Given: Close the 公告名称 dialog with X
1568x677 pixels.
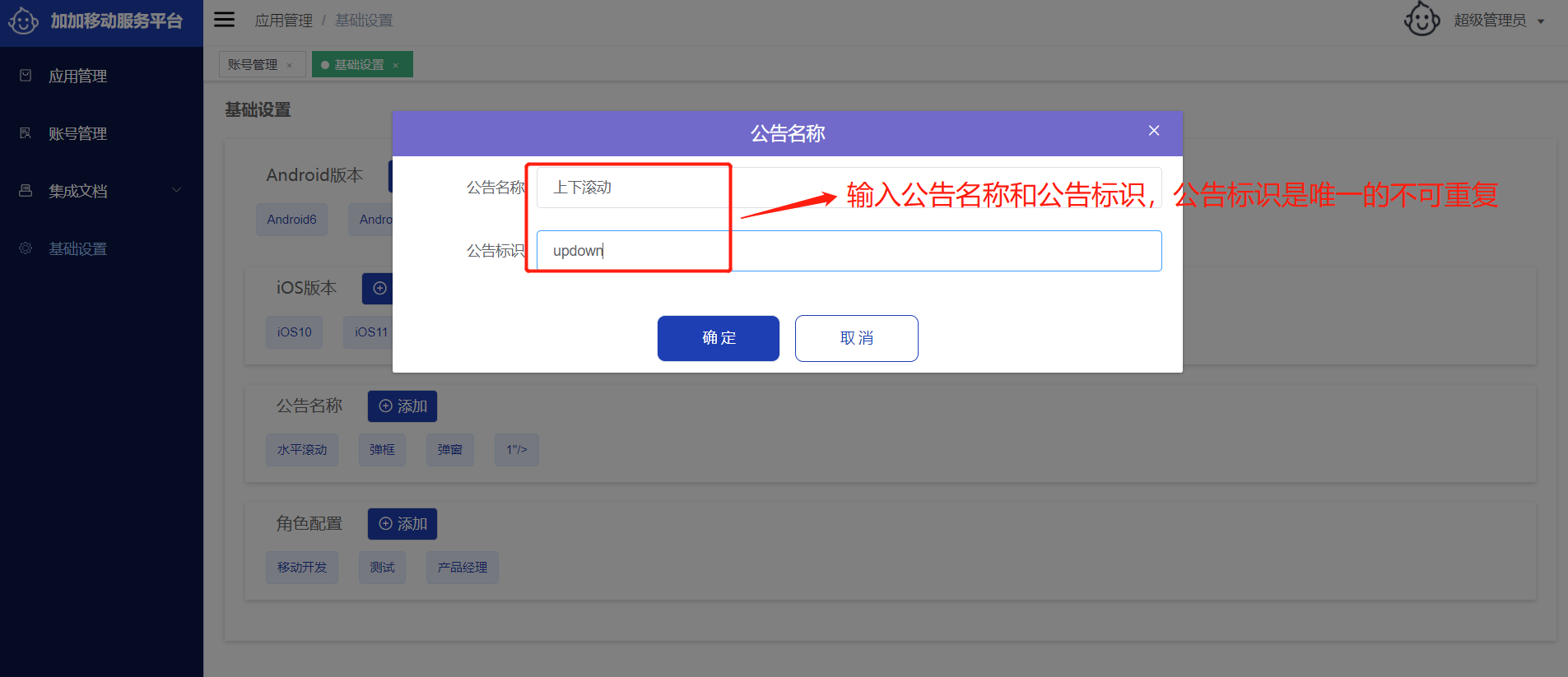Looking at the screenshot, I should click(x=1154, y=131).
